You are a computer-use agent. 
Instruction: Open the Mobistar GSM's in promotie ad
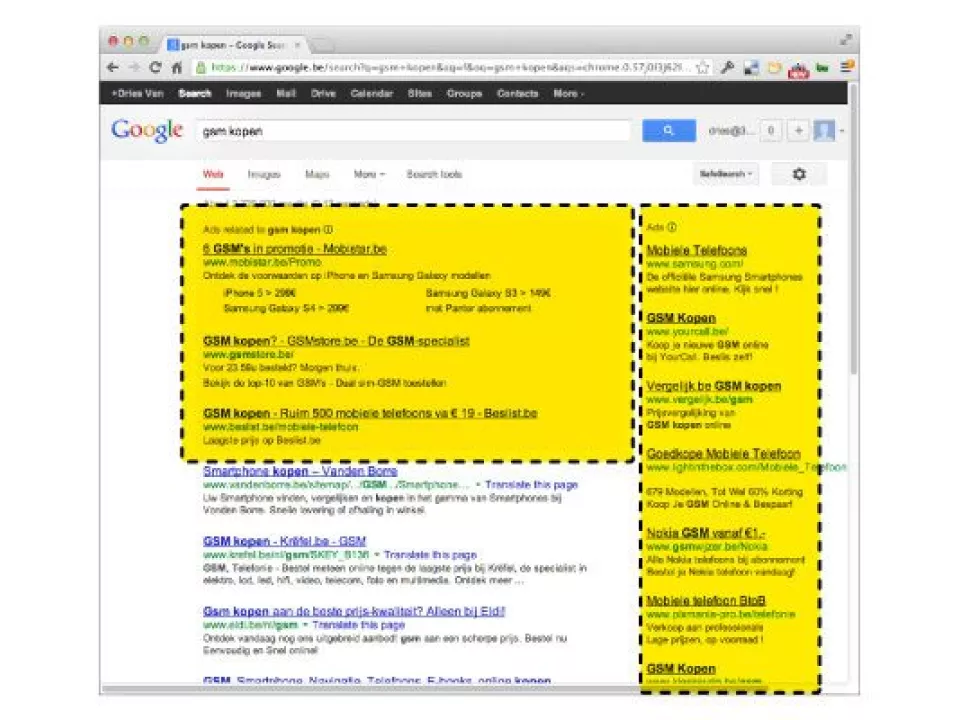pos(294,249)
